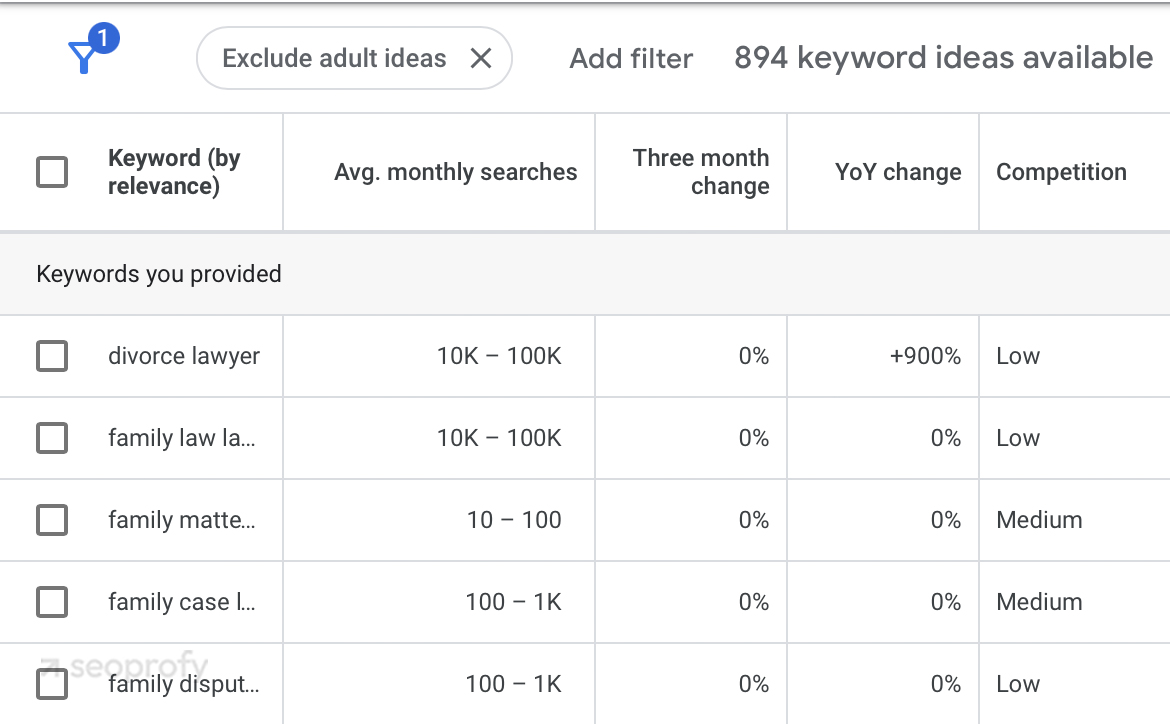Toggle the select-all keywords checkbox
This screenshot has height=724, width=1170.
52,172
